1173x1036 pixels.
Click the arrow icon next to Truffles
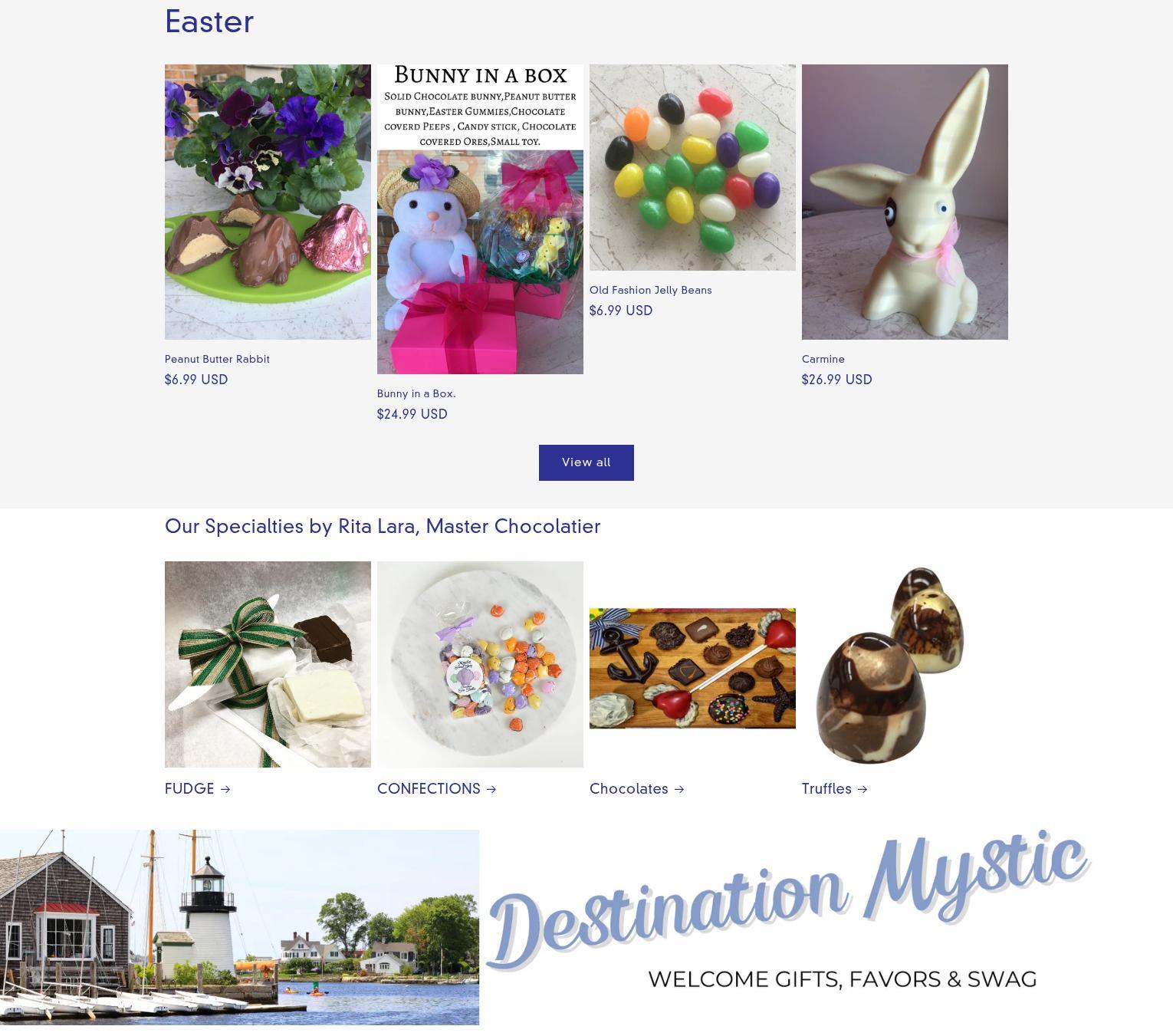click(863, 789)
